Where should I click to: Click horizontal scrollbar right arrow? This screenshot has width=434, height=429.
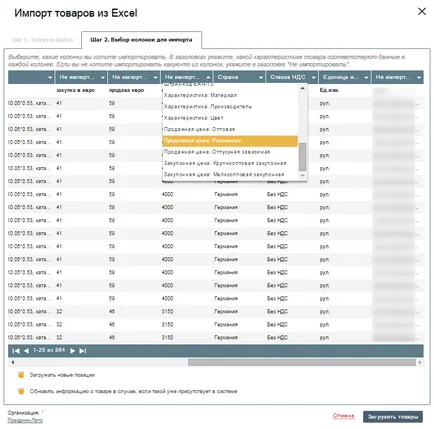tap(420, 362)
